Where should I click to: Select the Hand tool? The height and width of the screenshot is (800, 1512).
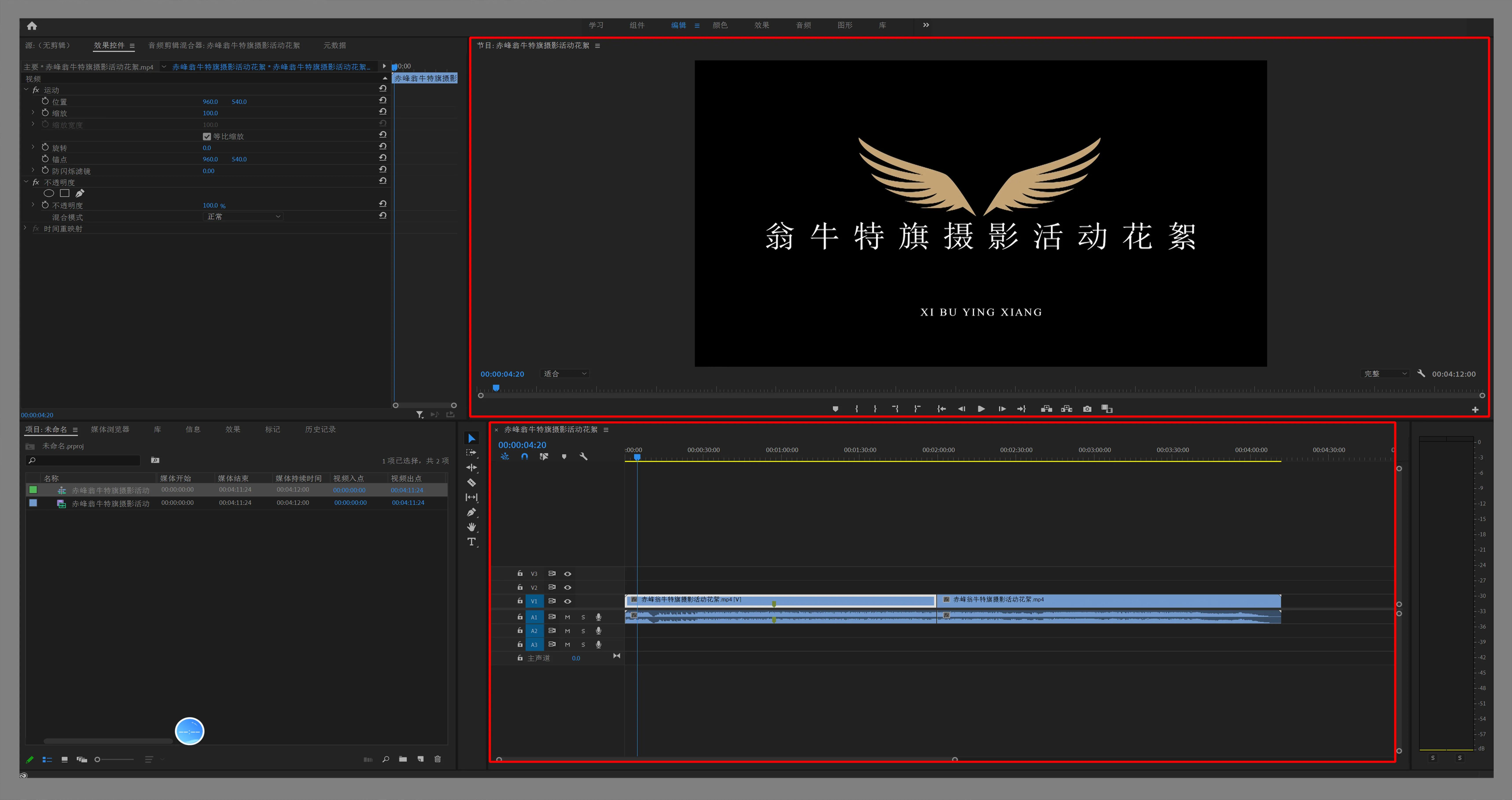coord(471,527)
